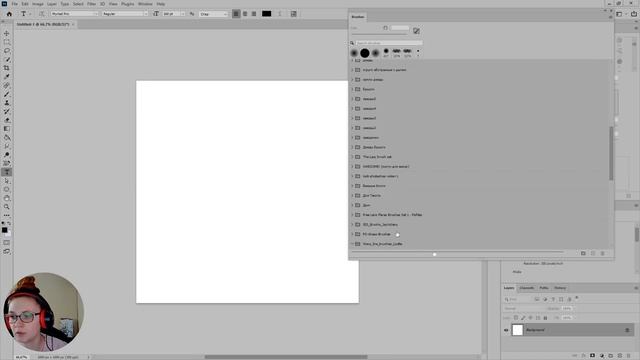Screen dimensions: 640x360
Task: Toggle live brush tip preview in Brushes panel
Action: [x=416, y=31]
